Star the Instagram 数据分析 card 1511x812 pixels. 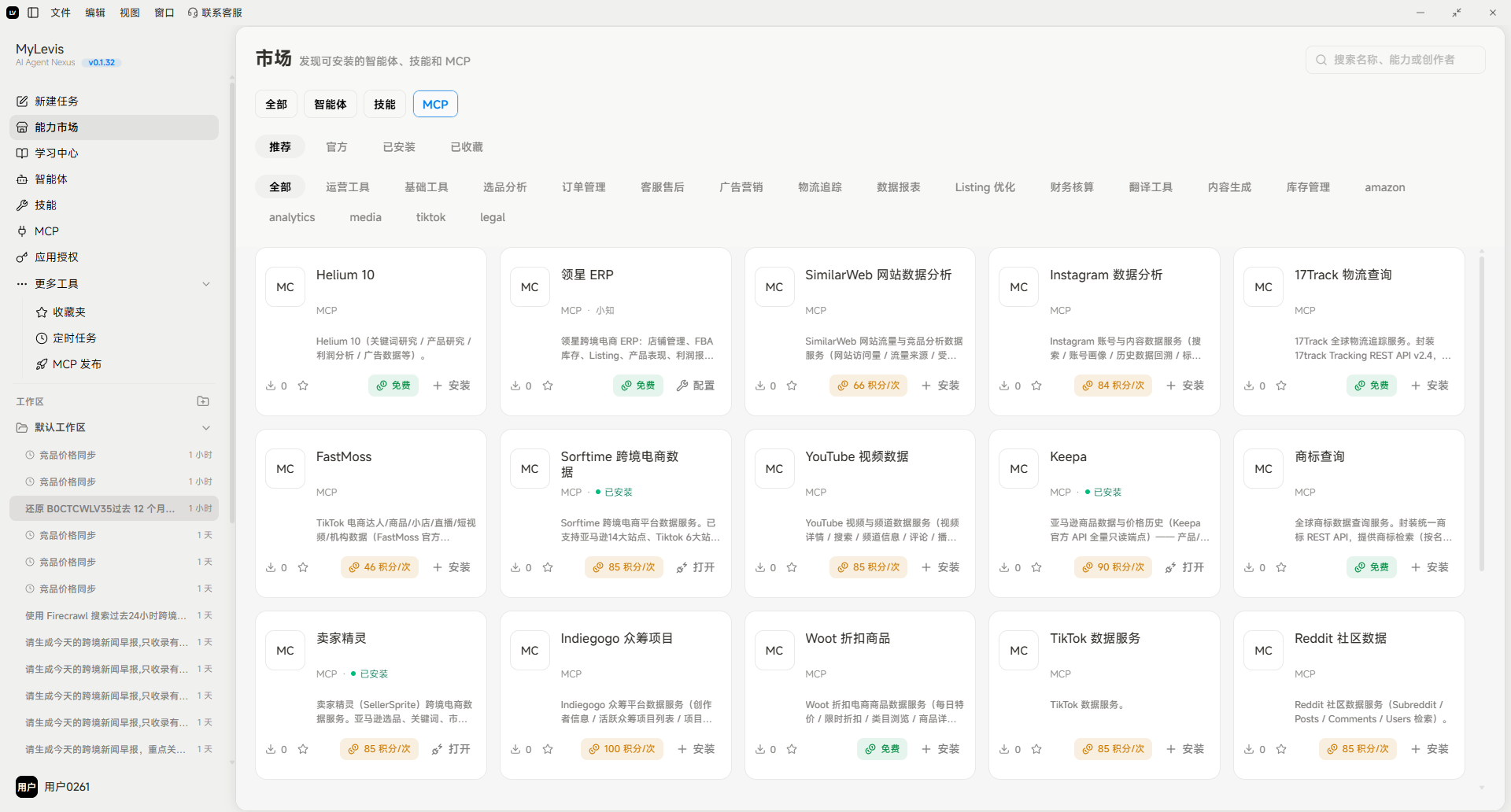click(1036, 386)
